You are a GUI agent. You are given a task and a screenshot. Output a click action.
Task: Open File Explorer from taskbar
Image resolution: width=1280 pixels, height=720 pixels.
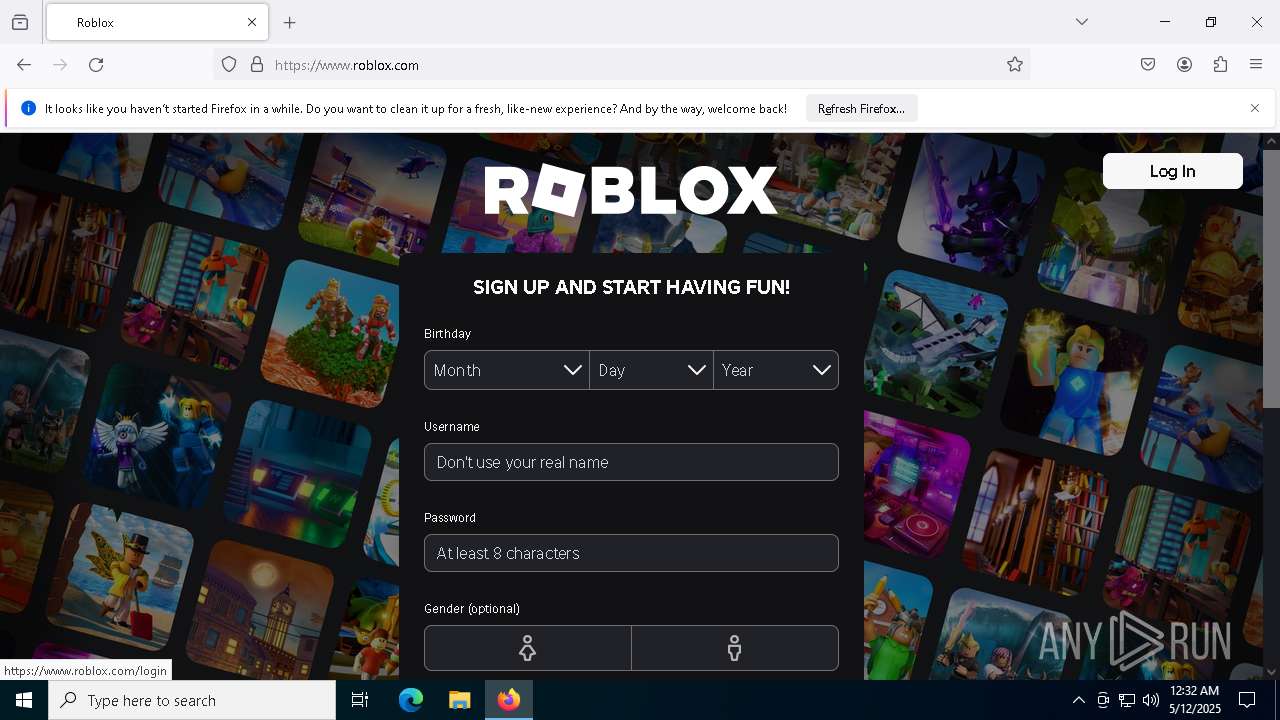coord(459,700)
